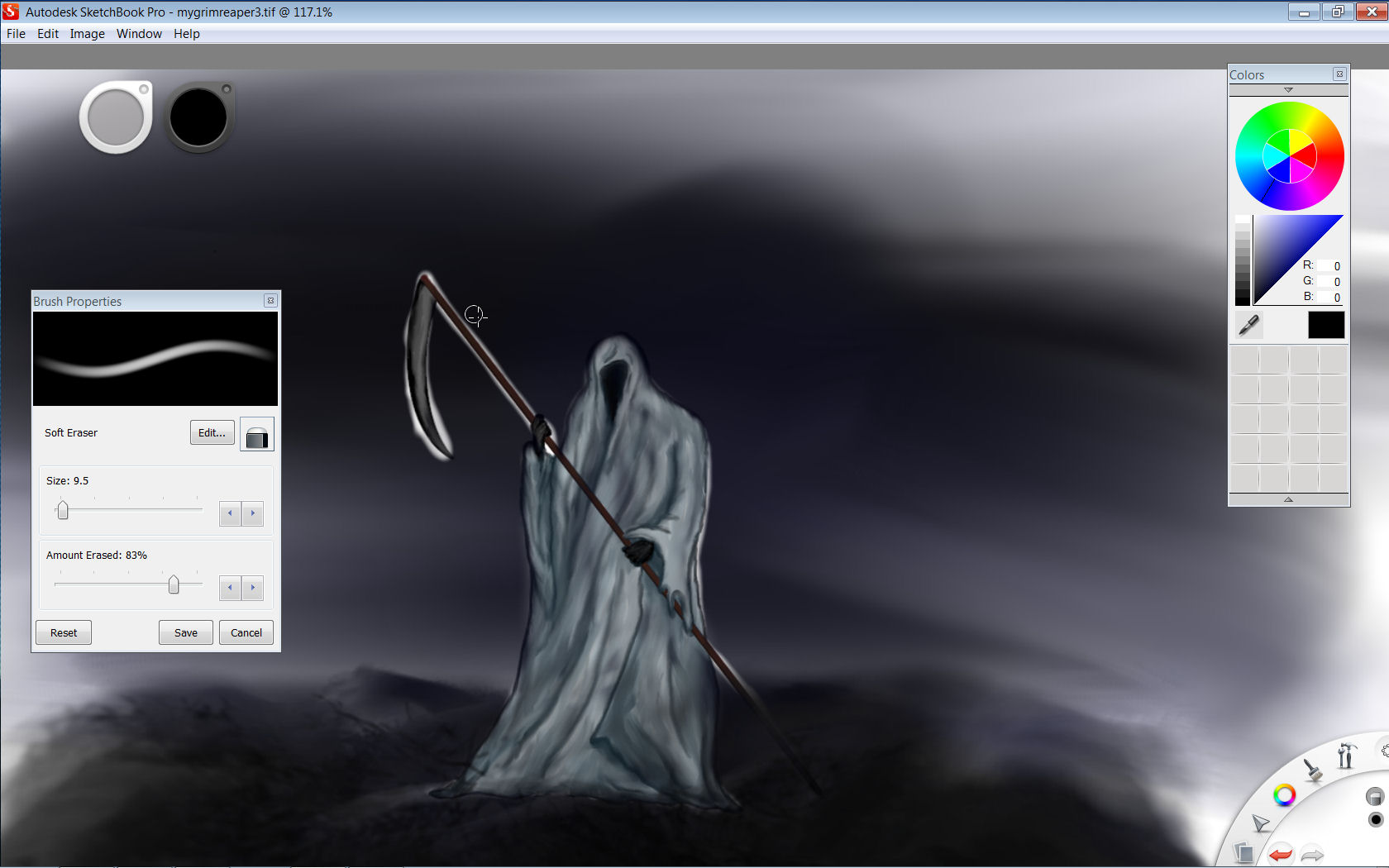Click the Size slider handle

point(63,510)
